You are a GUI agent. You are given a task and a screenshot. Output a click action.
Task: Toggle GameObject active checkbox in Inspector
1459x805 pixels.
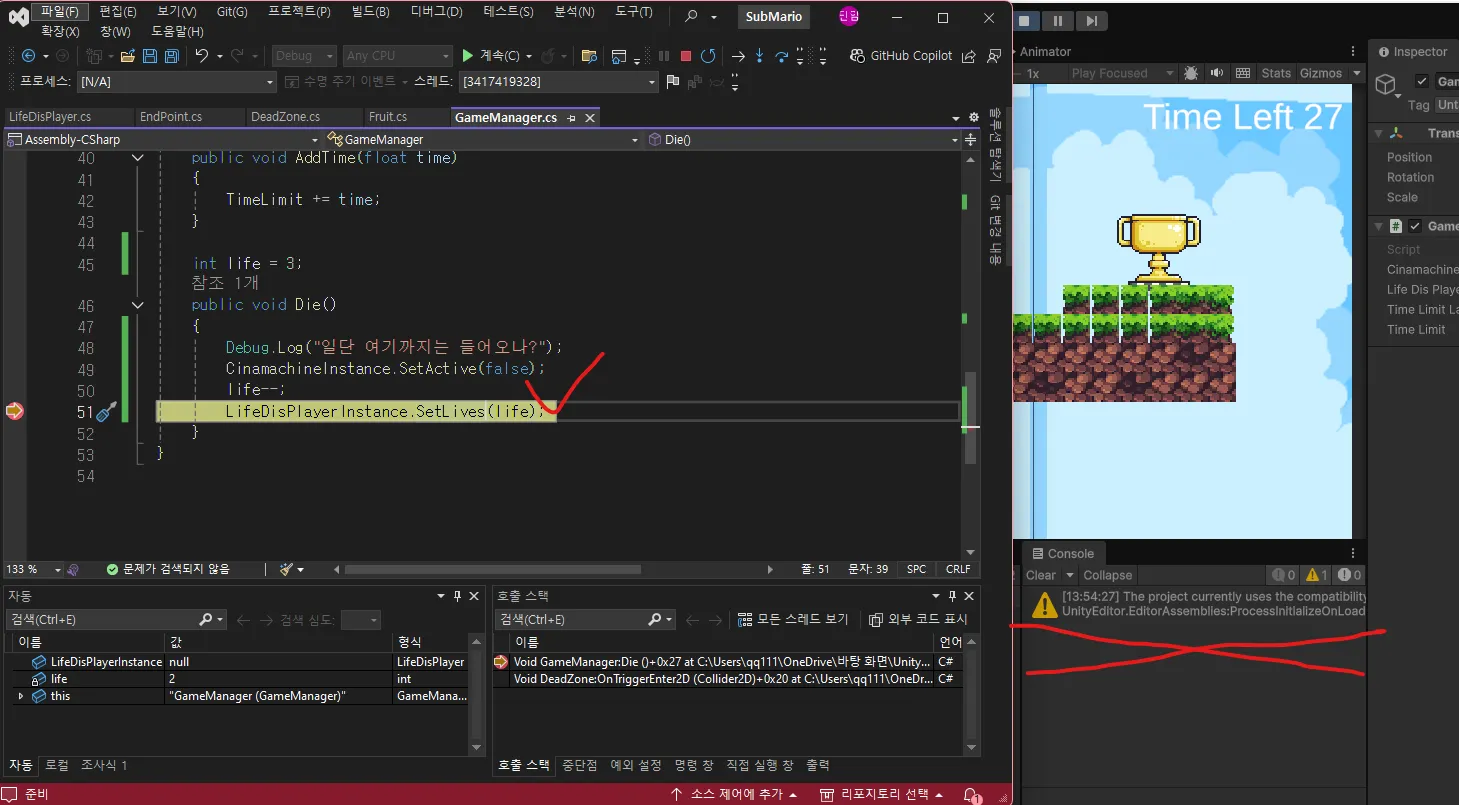1421,81
